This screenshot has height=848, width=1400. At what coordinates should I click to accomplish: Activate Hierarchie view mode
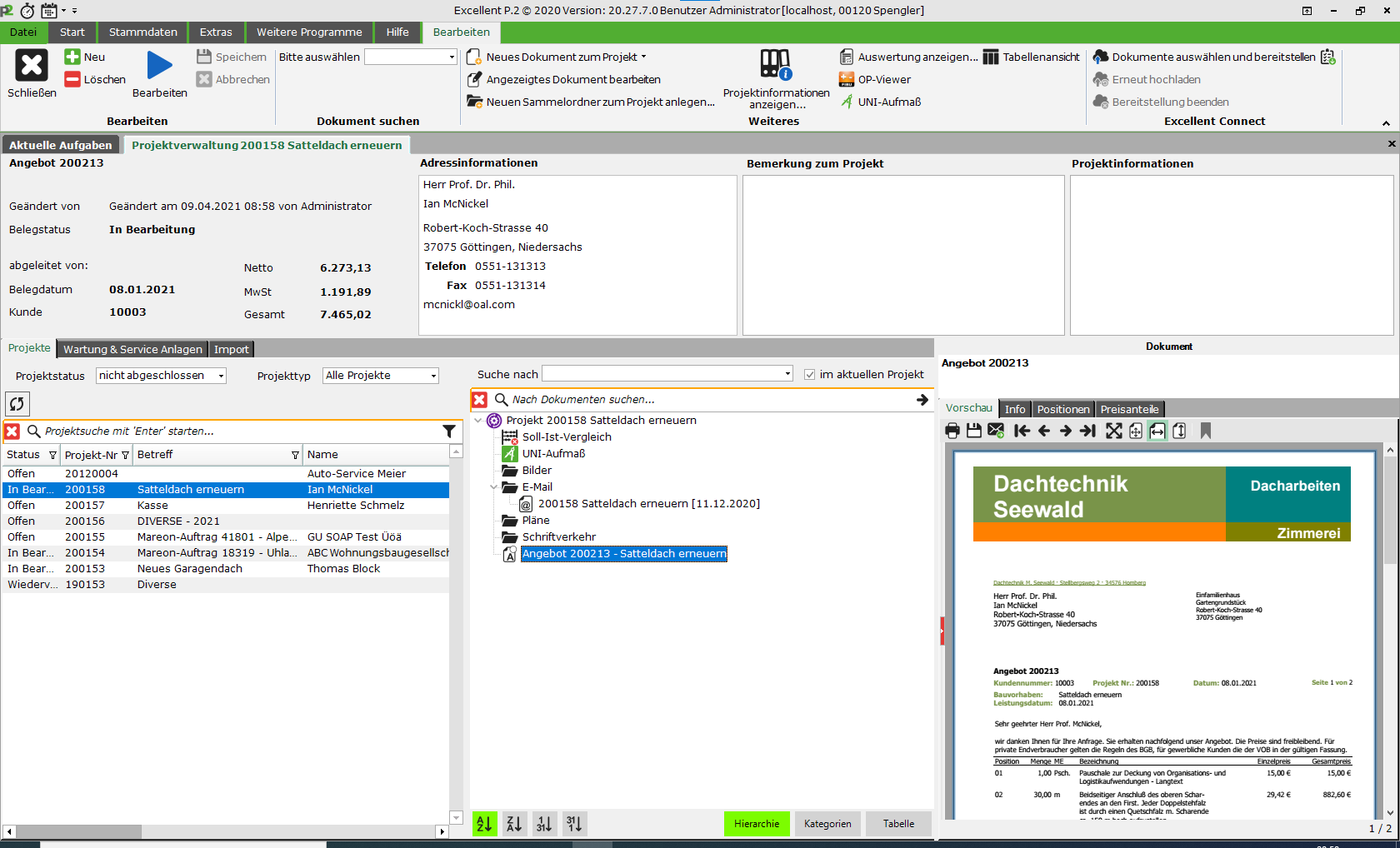(757, 824)
